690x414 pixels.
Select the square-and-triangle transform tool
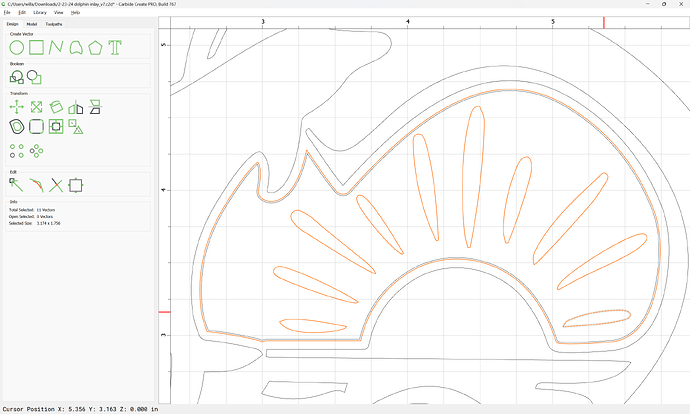coord(76,127)
